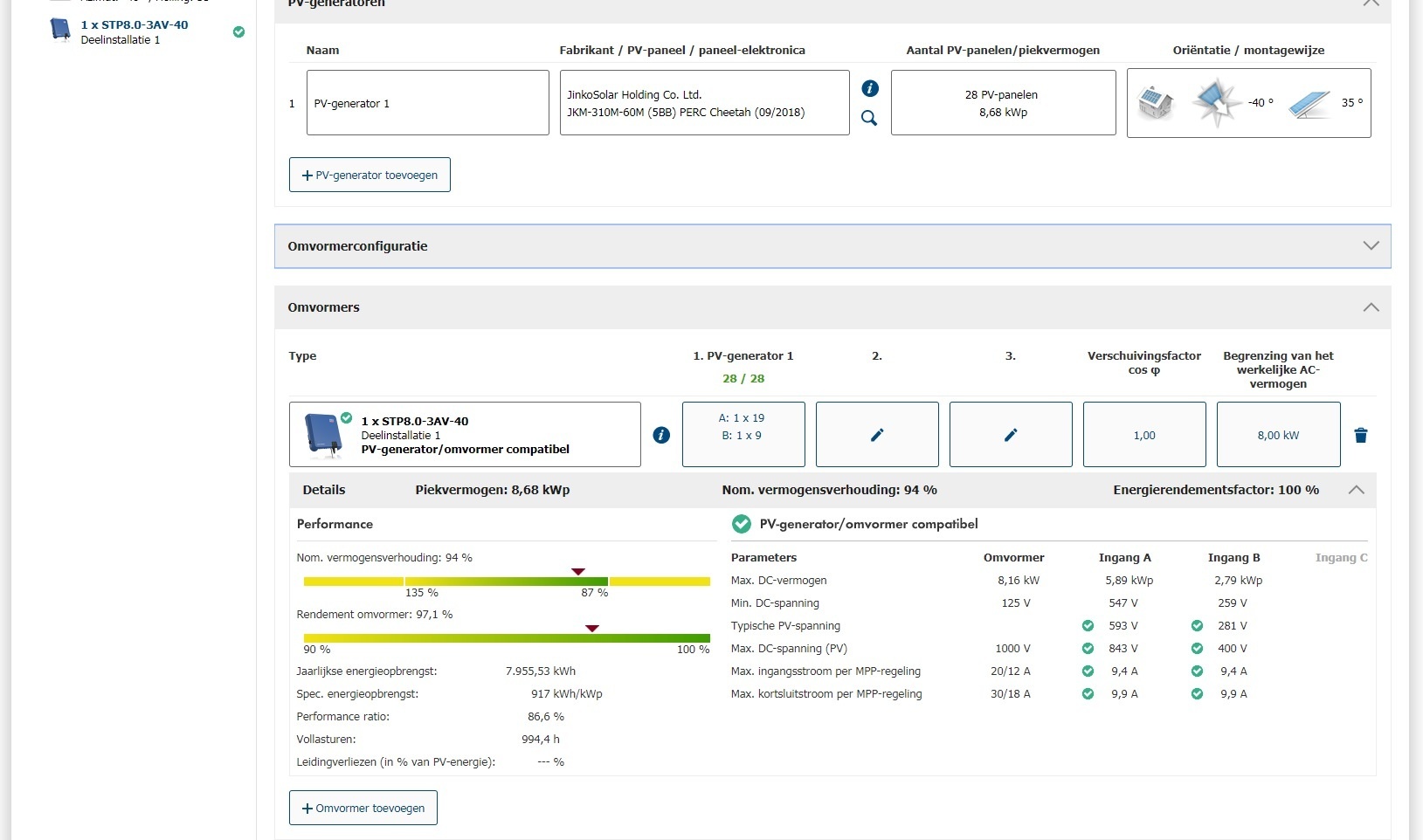Click the compass orientation icon

tap(1216, 102)
